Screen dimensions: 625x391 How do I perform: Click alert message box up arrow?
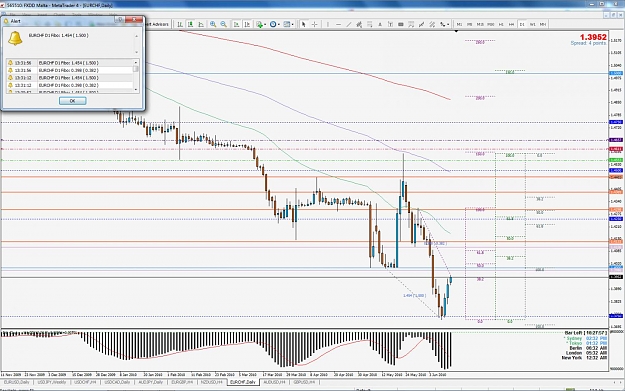click(x=137, y=36)
